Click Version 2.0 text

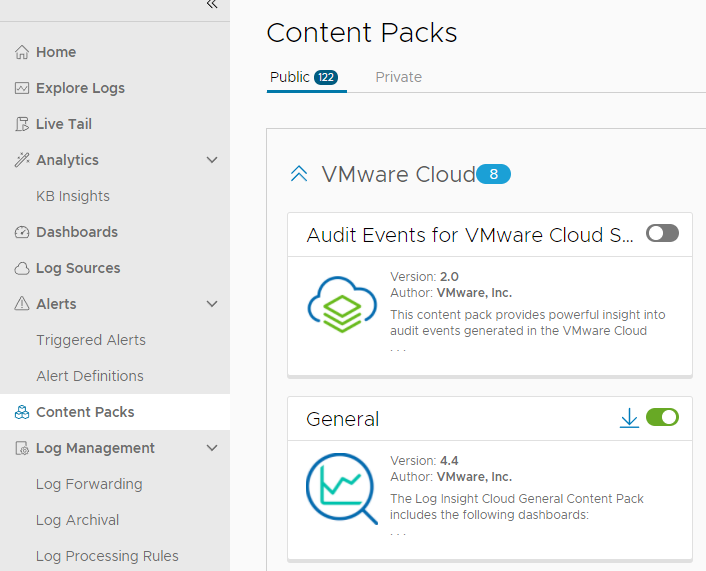pos(424,276)
